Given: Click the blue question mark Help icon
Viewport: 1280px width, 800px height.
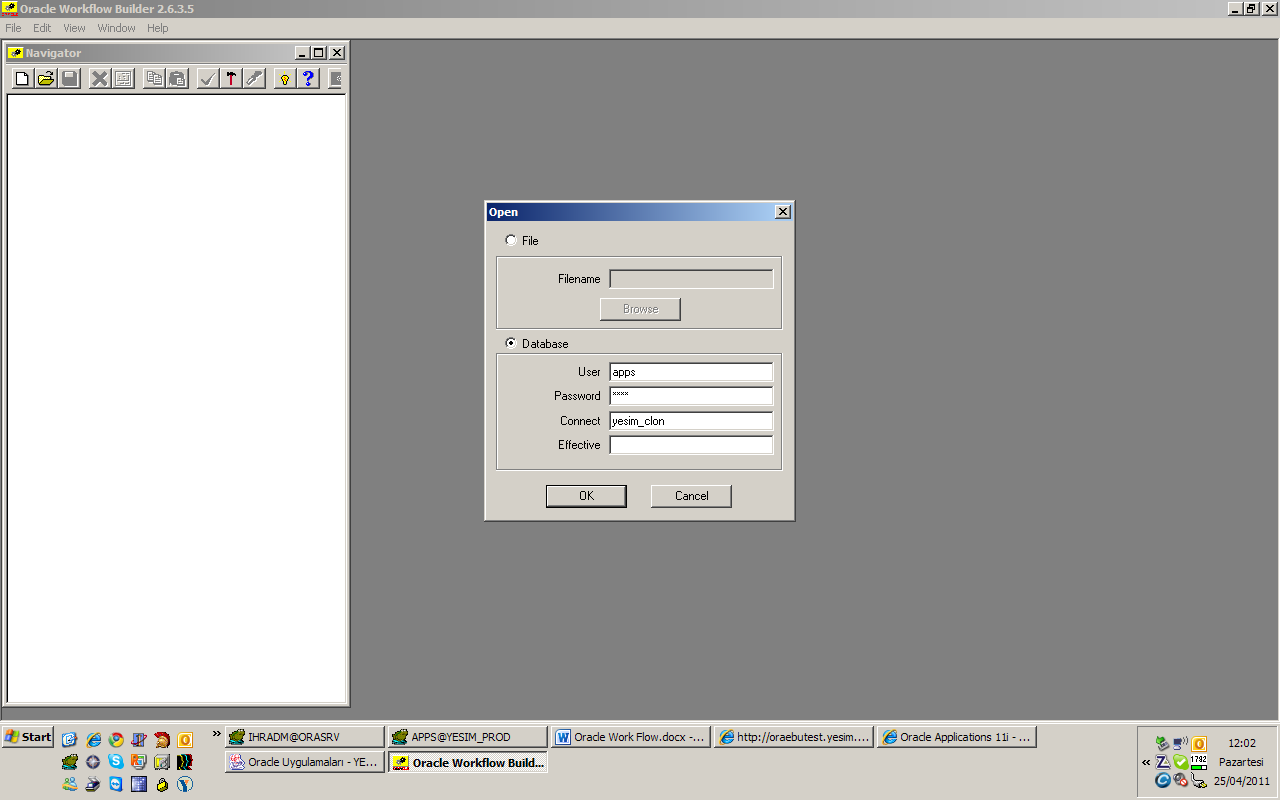Looking at the screenshot, I should (x=308, y=78).
